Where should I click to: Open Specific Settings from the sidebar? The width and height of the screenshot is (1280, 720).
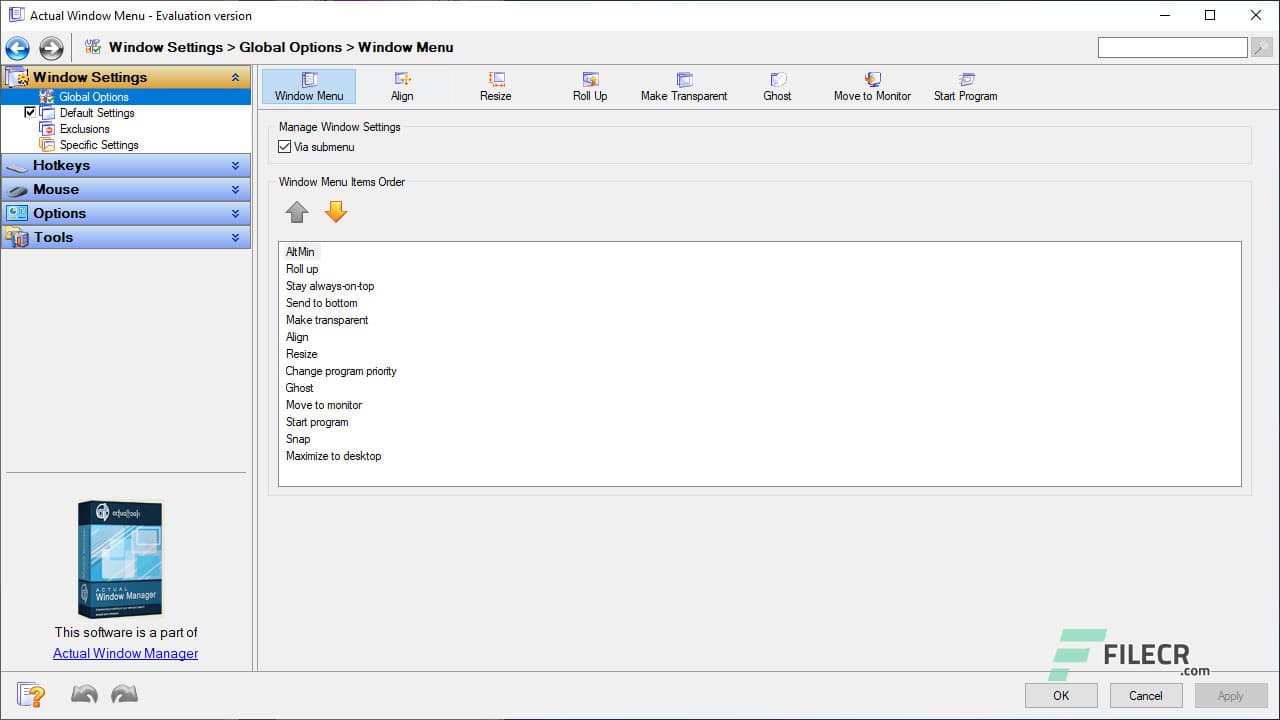click(97, 144)
